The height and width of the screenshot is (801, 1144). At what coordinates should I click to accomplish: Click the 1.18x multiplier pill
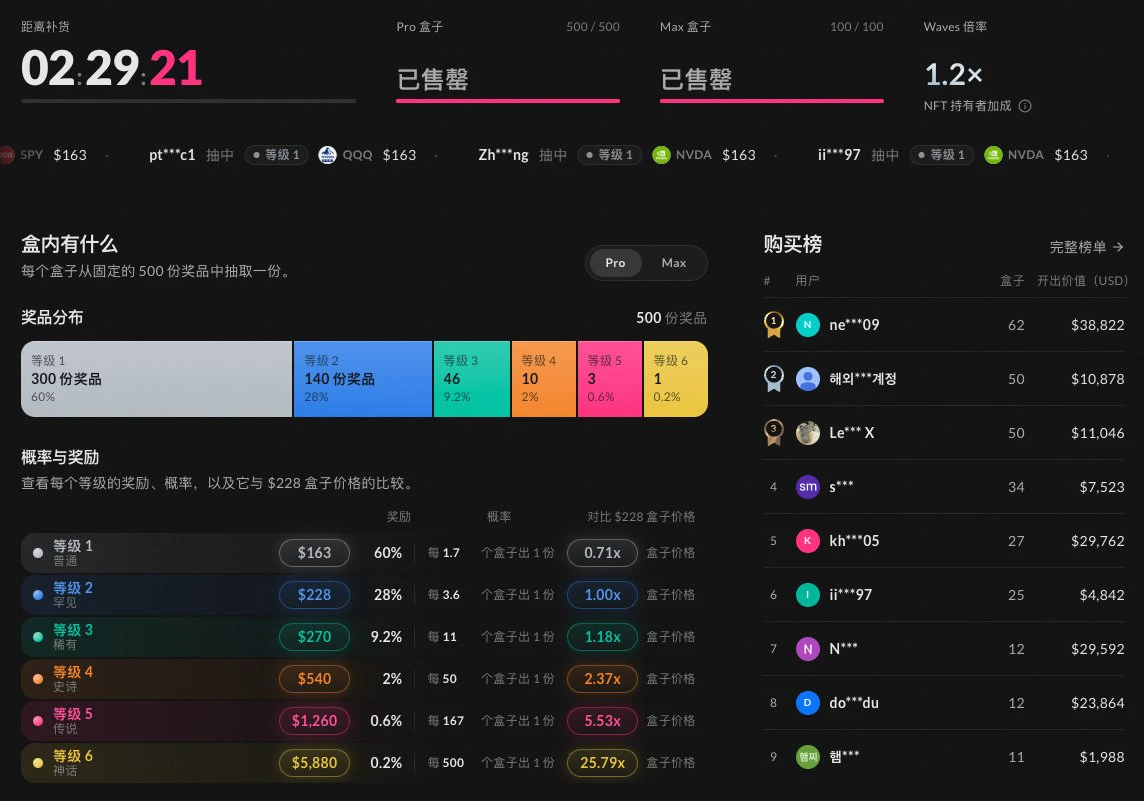(x=603, y=637)
